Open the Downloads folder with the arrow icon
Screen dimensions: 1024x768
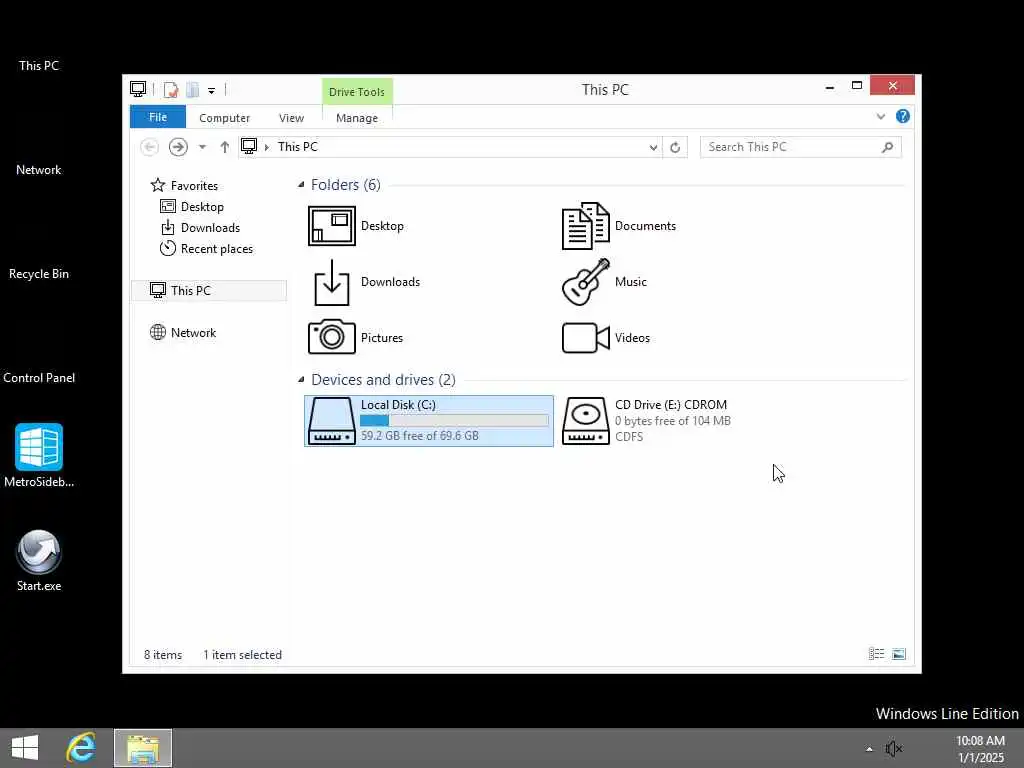(332, 282)
